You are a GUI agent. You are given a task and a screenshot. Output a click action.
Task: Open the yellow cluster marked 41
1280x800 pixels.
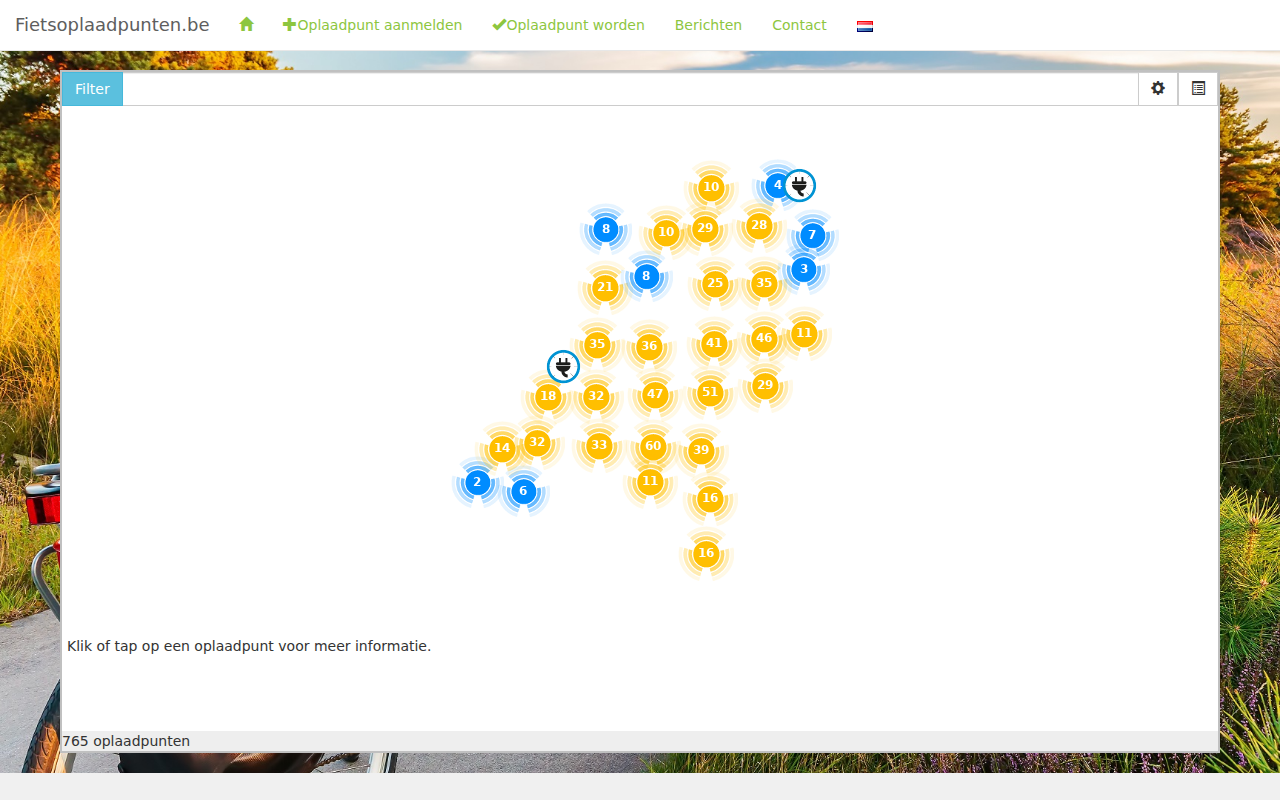pos(713,343)
